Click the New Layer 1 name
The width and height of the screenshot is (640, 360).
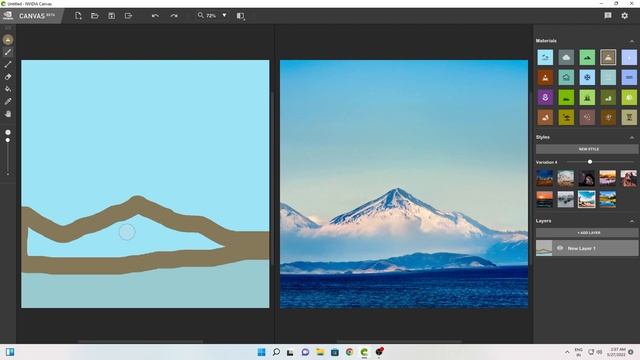click(581, 248)
